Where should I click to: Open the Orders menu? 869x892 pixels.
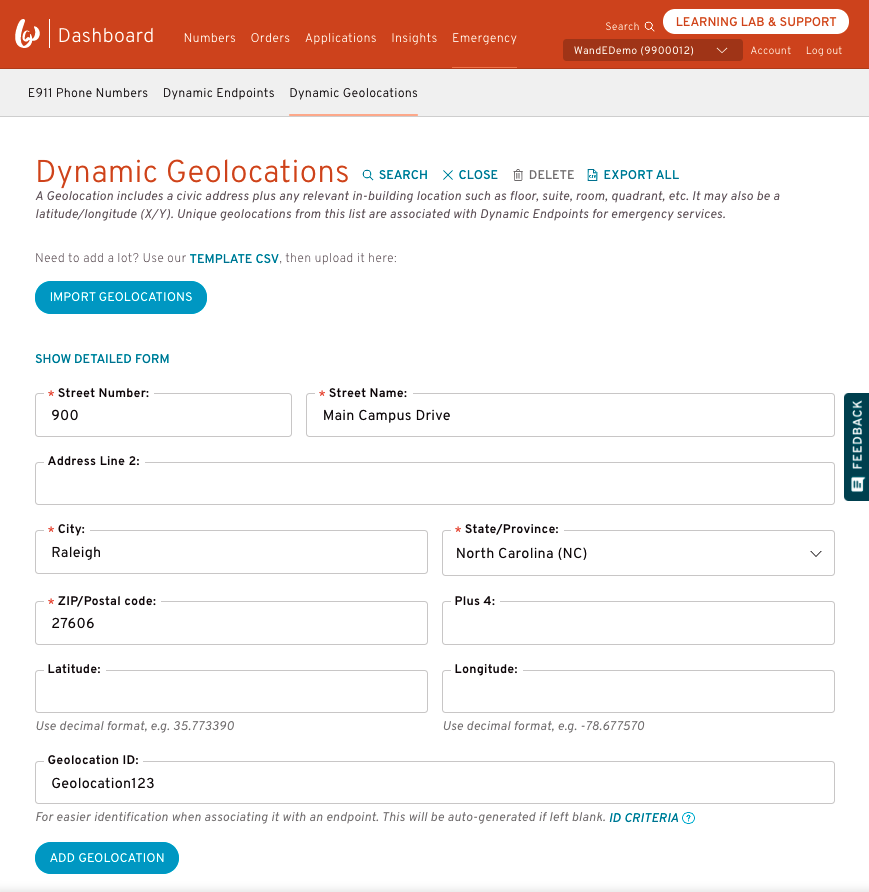click(270, 38)
